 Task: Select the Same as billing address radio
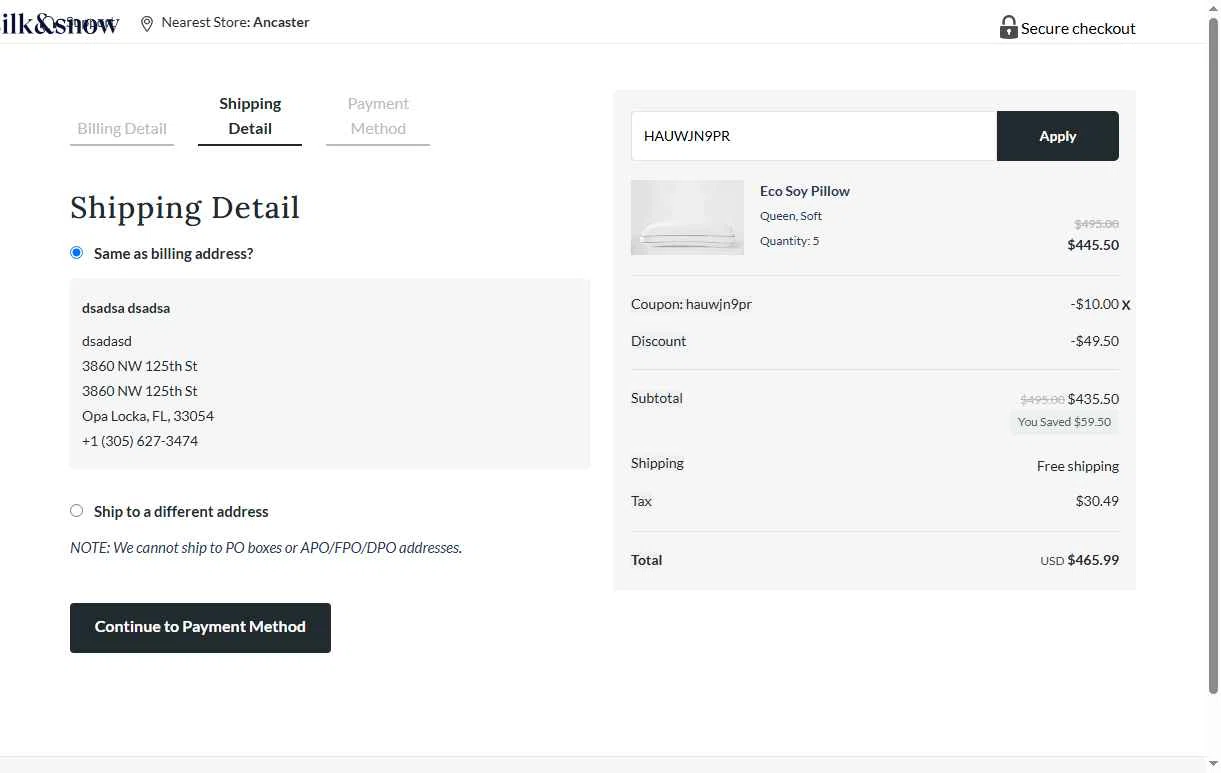coord(76,253)
